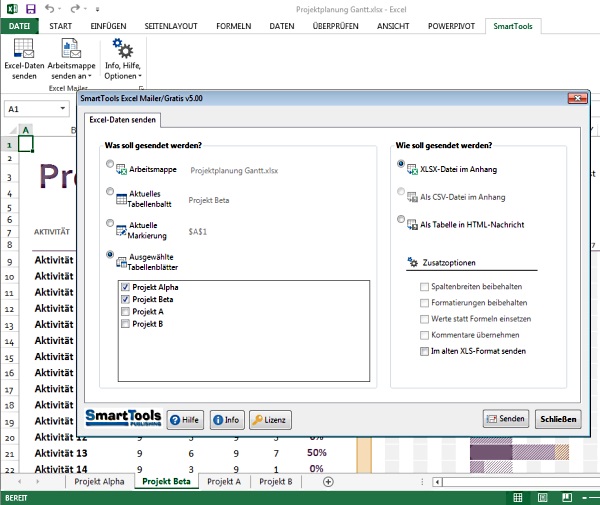This screenshot has height=505, width=600.
Task: Select Aktuelle Markierung radio option
Action: [x=110, y=223]
